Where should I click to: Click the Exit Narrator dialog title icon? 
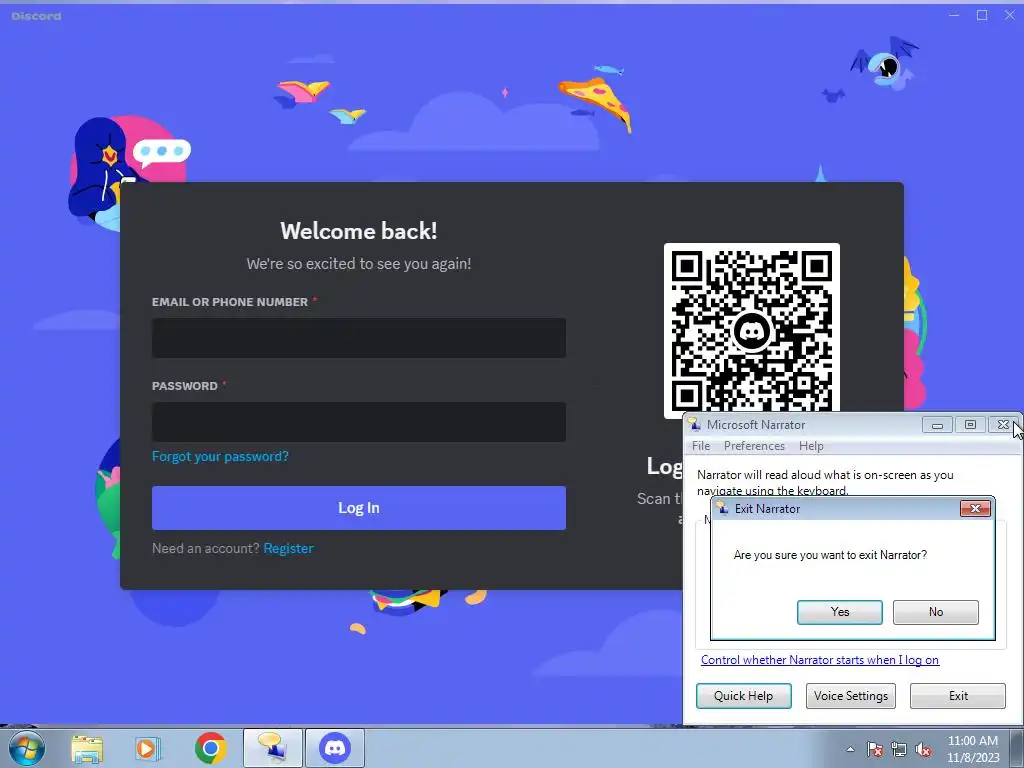click(x=722, y=508)
